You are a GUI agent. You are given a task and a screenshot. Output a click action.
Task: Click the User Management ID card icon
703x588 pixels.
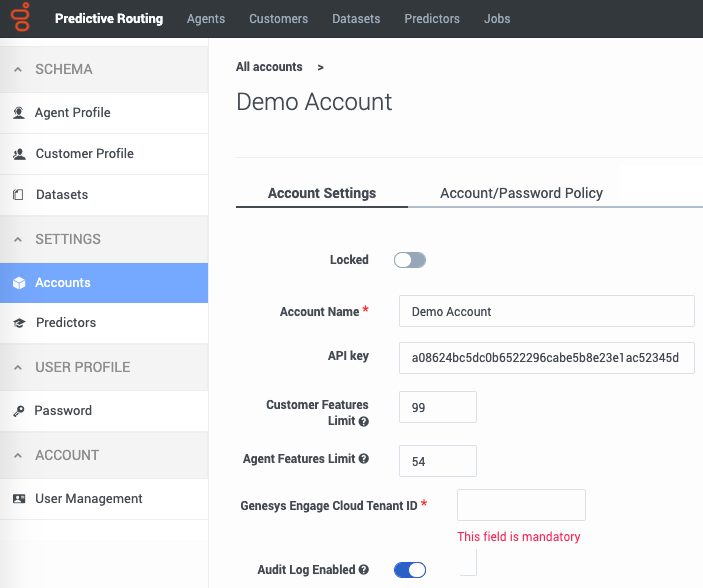pyautogui.click(x=19, y=499)
